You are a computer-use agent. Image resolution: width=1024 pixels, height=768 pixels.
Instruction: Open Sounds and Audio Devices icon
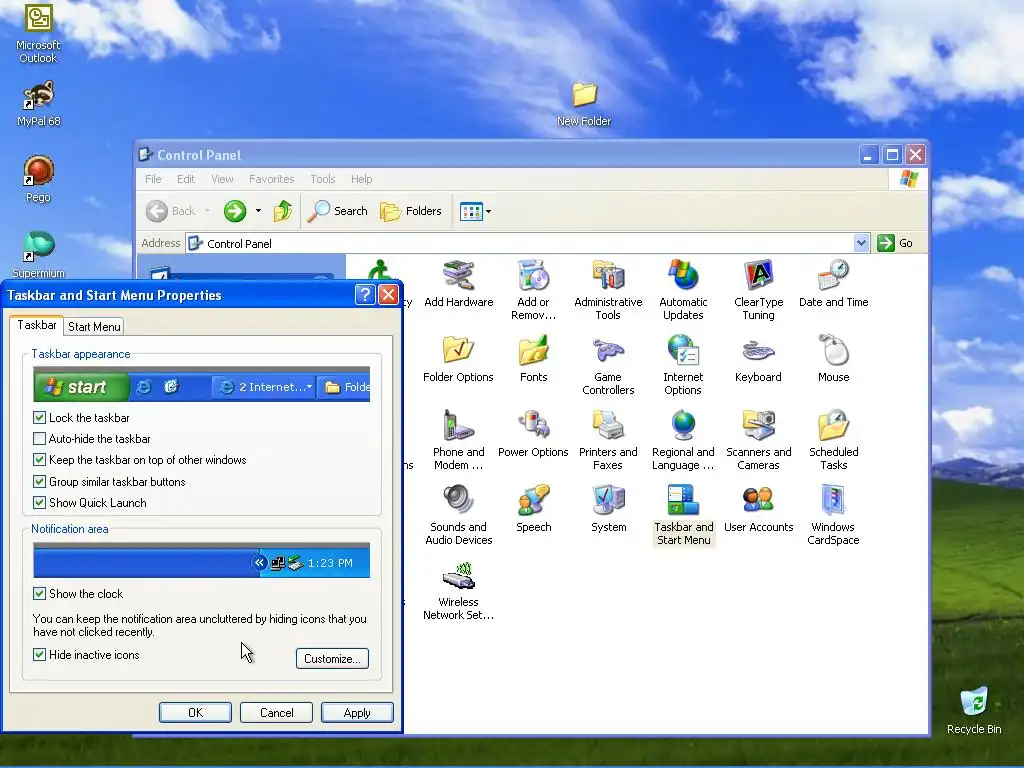[x=458, y=515]
